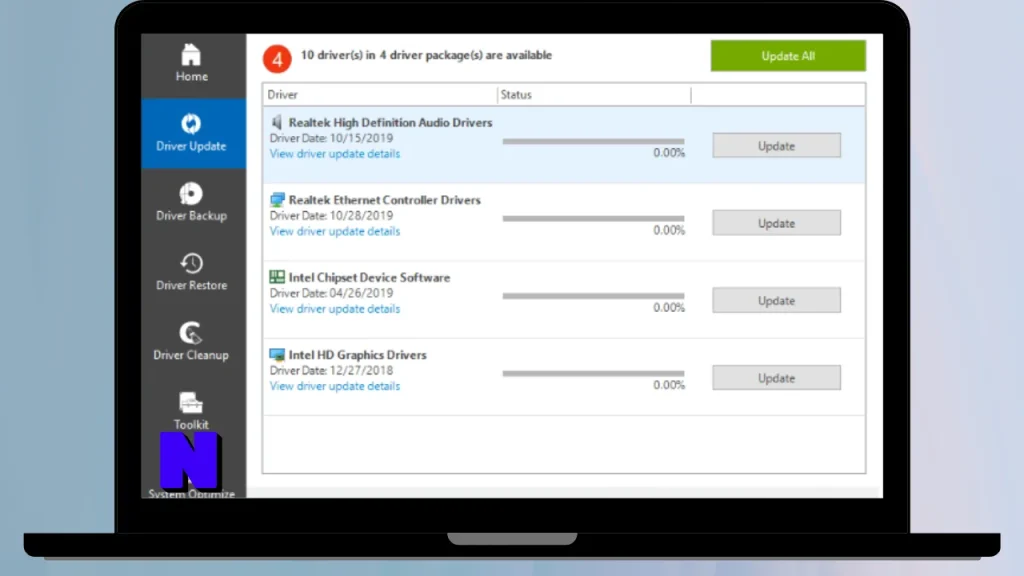Open Driver Cleanup sidebar icon

coord(191,333)
